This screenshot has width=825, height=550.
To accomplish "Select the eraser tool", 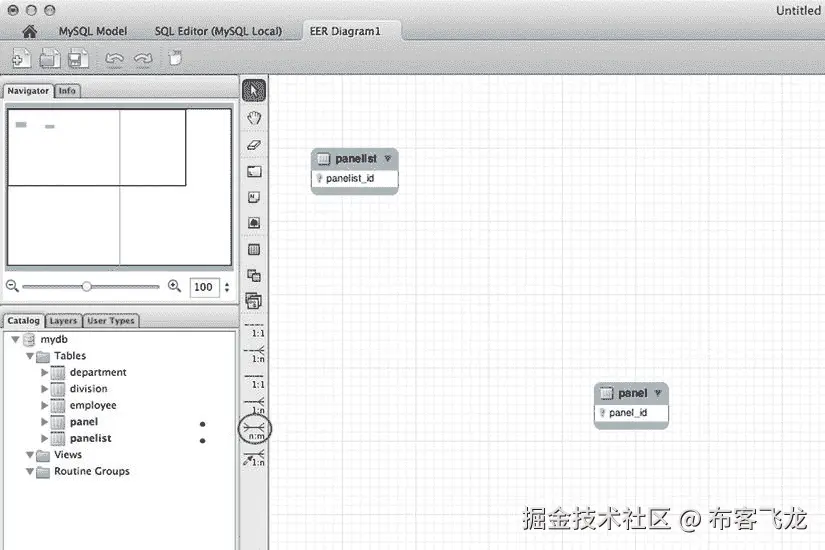I will pyautogui.click(x=254, y=145).
